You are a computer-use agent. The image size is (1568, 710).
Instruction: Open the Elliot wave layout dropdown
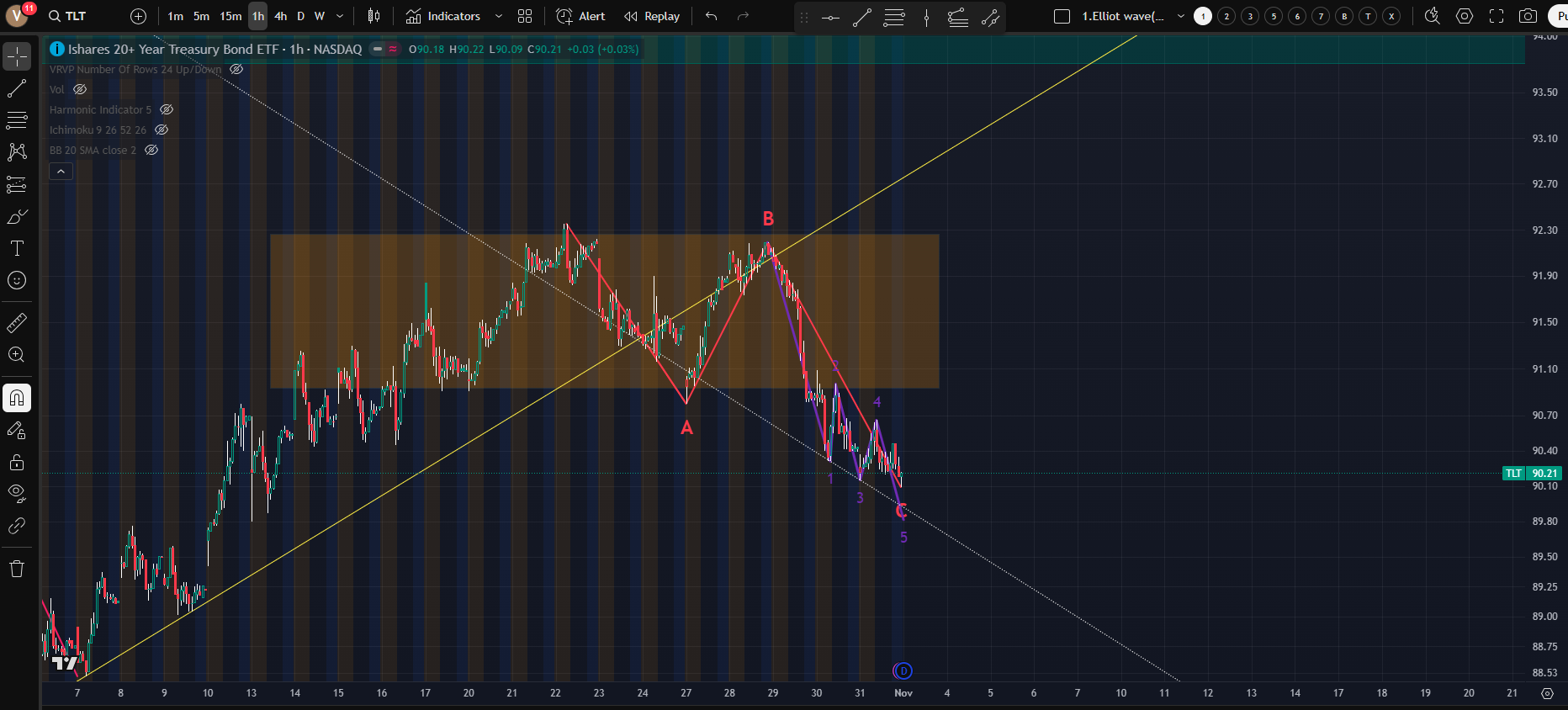click(1180, 16)
